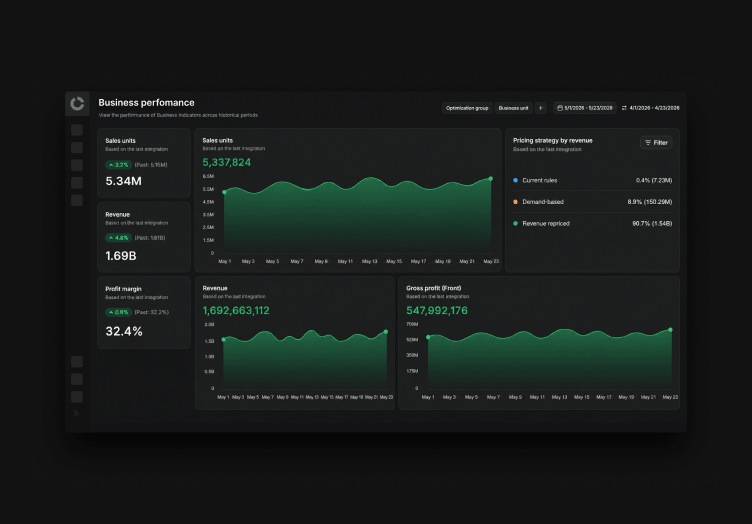The width and height of the screenshot is (752, 524).
Task: Click the green Revenue repriced color dot
Action: tap(516, 223)
